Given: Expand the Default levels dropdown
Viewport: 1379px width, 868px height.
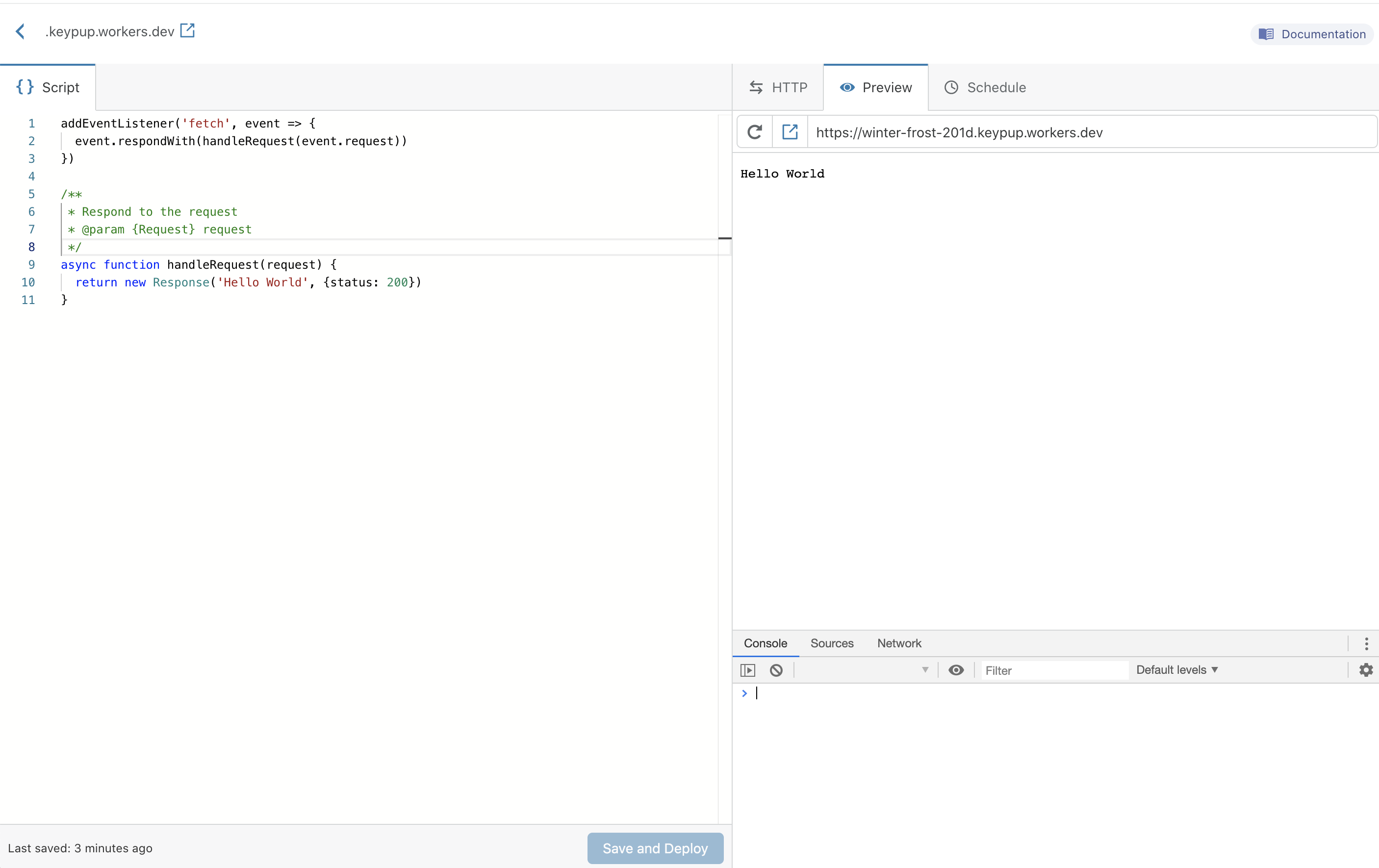Looking at the screenshot, I should click(x=1177, y=670).
